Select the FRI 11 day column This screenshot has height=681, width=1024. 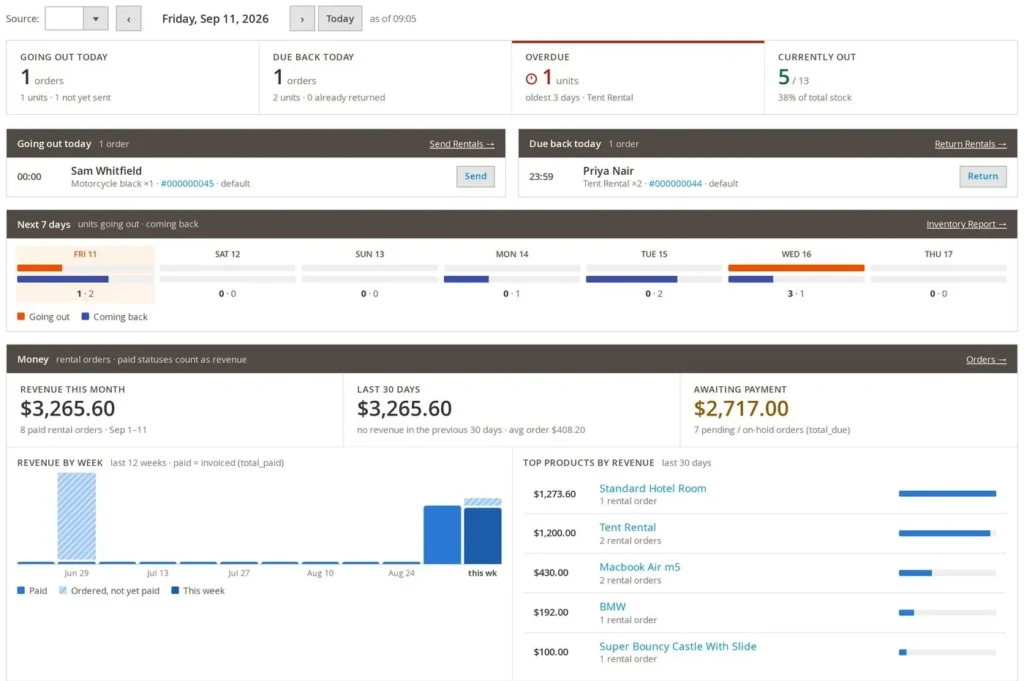(x=85, y=274)
